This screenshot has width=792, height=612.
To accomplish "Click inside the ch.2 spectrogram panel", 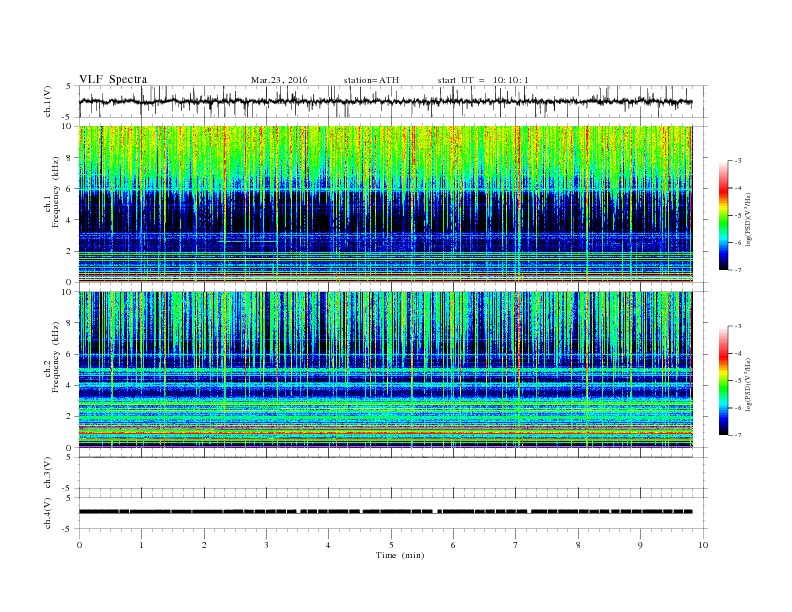I will coord(385,369).
